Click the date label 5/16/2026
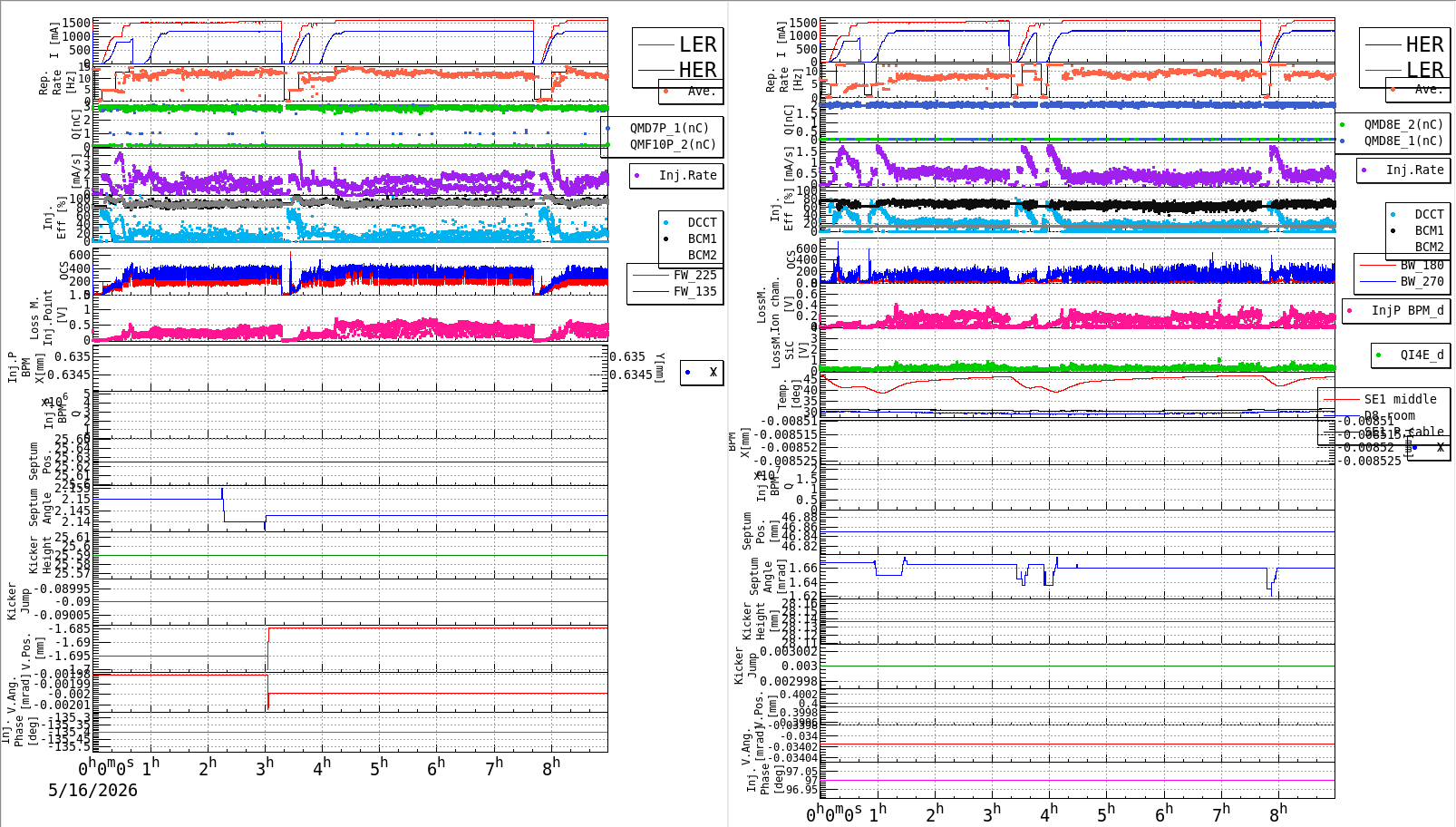 [x=92, y=790]
